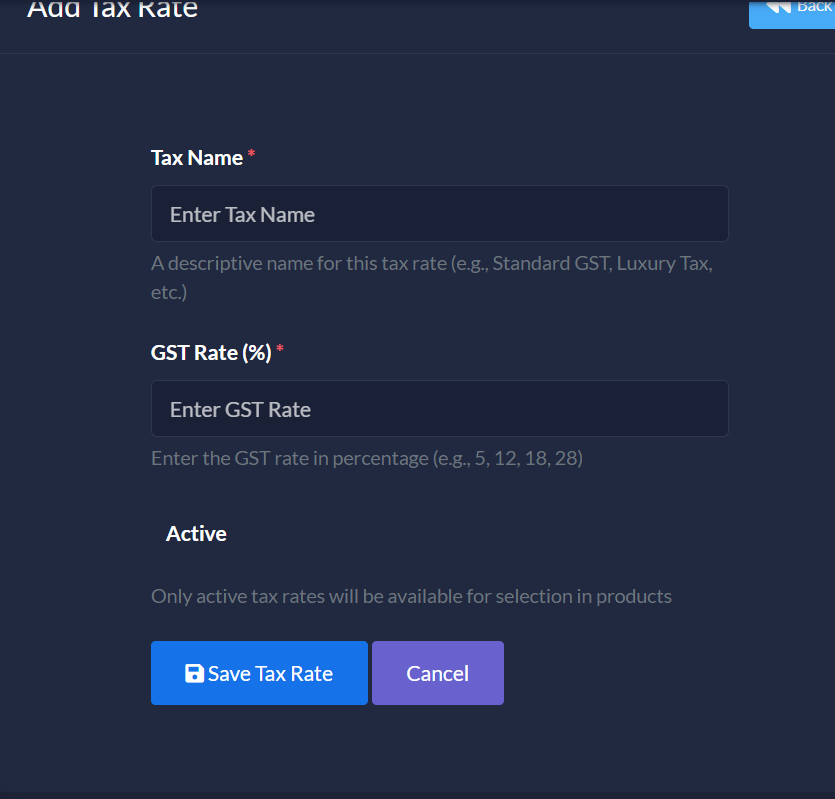The image size is (835, 799).
Task: Toggle the Active status option
Action: 196,534
